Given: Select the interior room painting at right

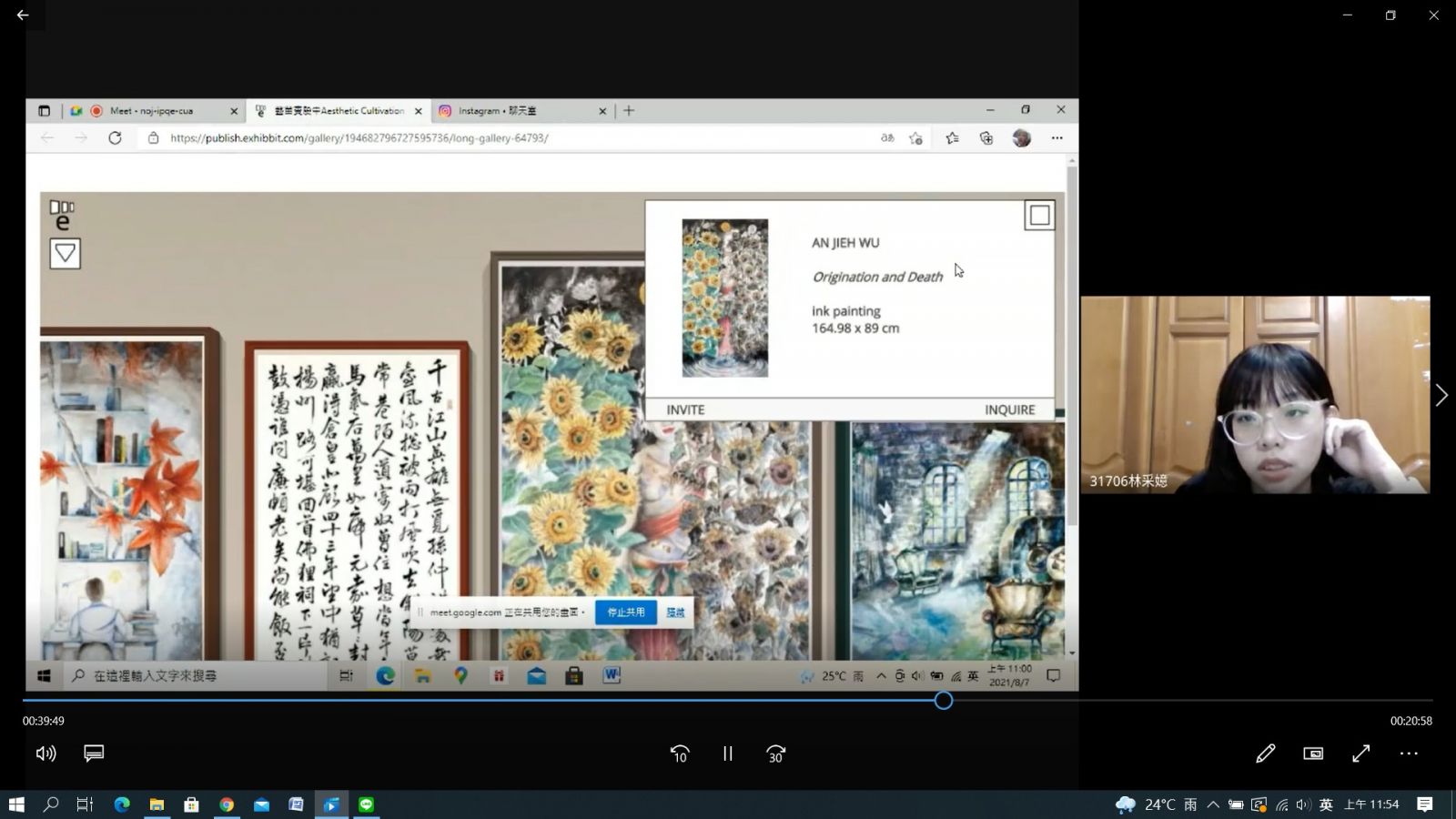Looking at the screenshot, I should tap(956, 541).
